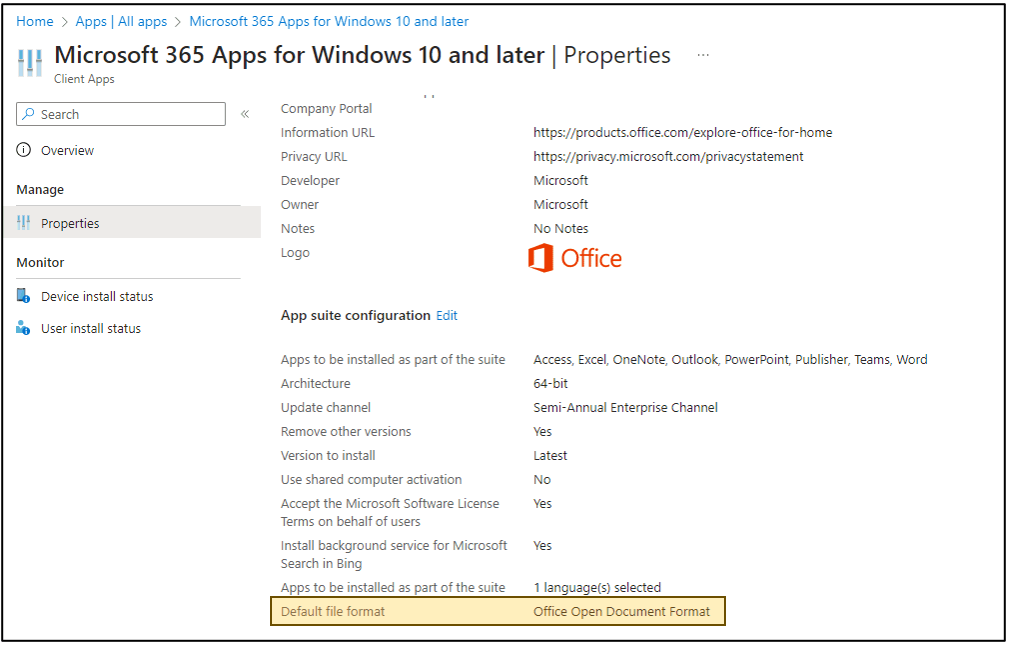
Task: Open the ellipsis more options menu
Action: [703, 55]
